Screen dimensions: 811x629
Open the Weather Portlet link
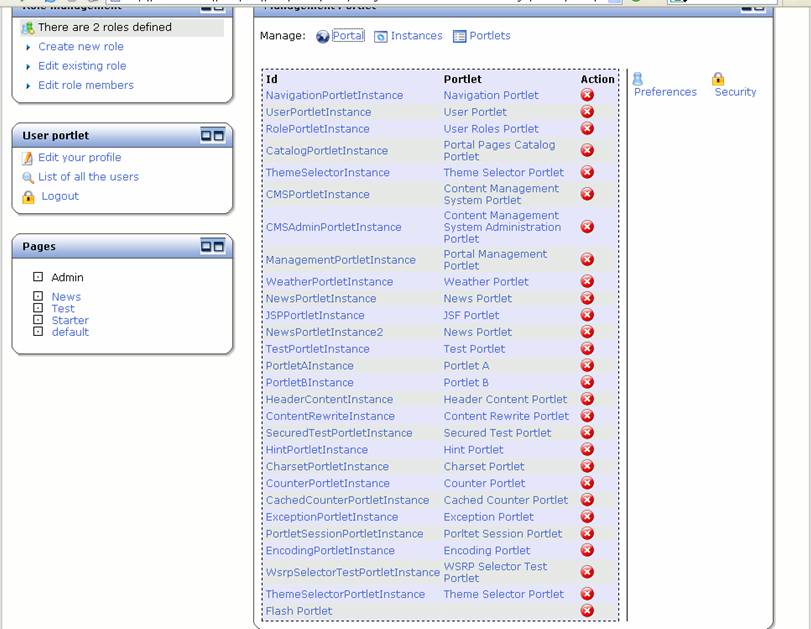pyautogui.click(x=486, y=282)
